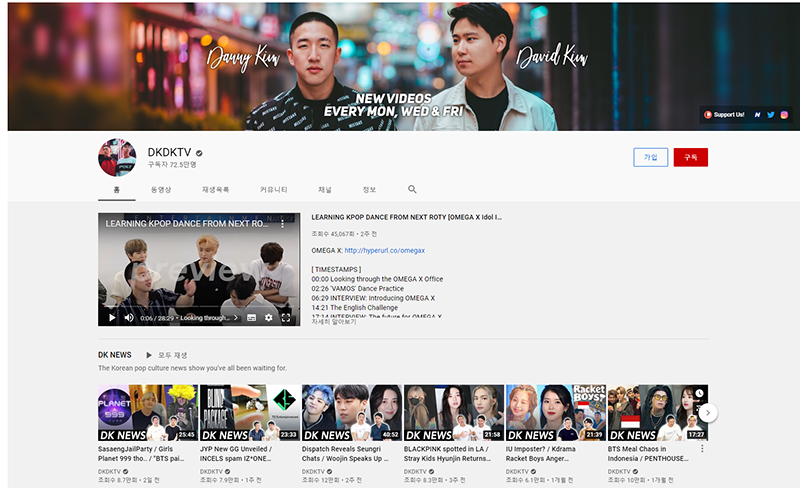Image resolution: width=800 pixels, height=488 pixels.
Task: Click the 14:21 The English Challenge timestamp
Action: (355, 308)
